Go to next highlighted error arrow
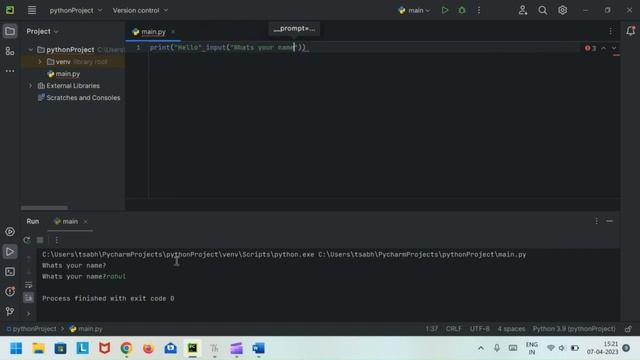Image resolution: width=640 pixels, height=360 pixels. point(614,48)
